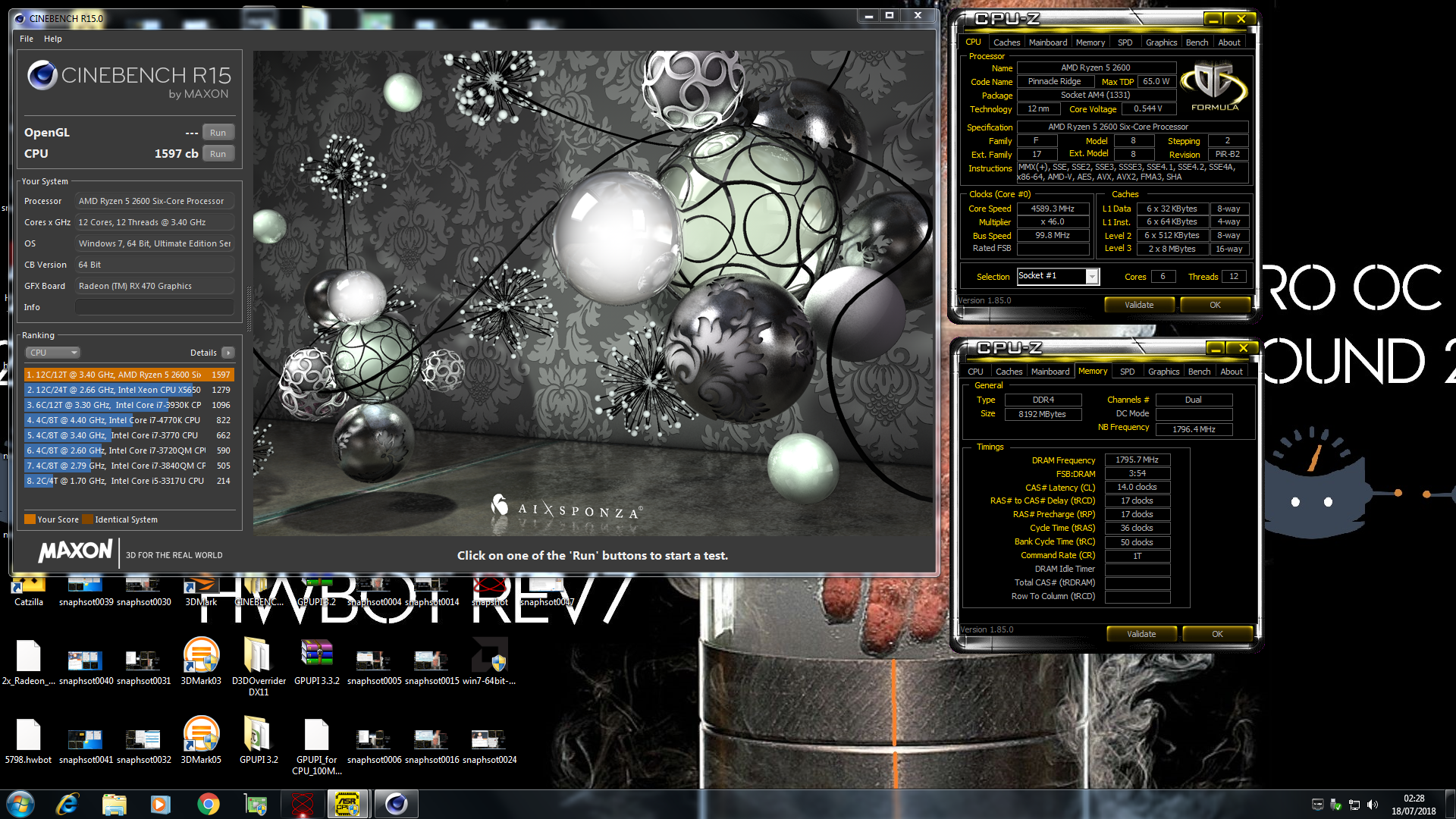
Task: Select the 3DMark03 desktop shortcut
Action: click(x=201, y=661)
